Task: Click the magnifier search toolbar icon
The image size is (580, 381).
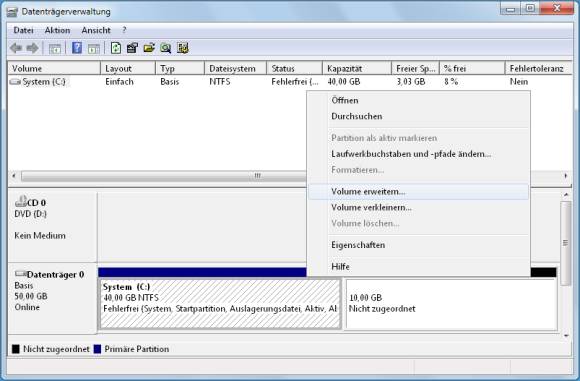Action: click(x=166, y=48)
